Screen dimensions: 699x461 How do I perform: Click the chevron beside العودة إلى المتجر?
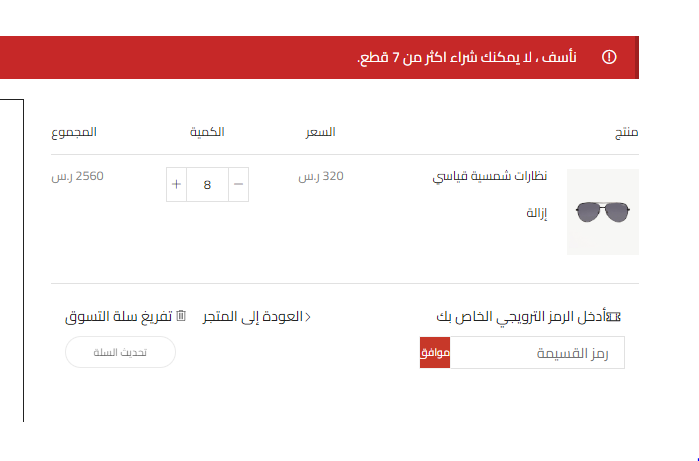[x=308, y=317]
